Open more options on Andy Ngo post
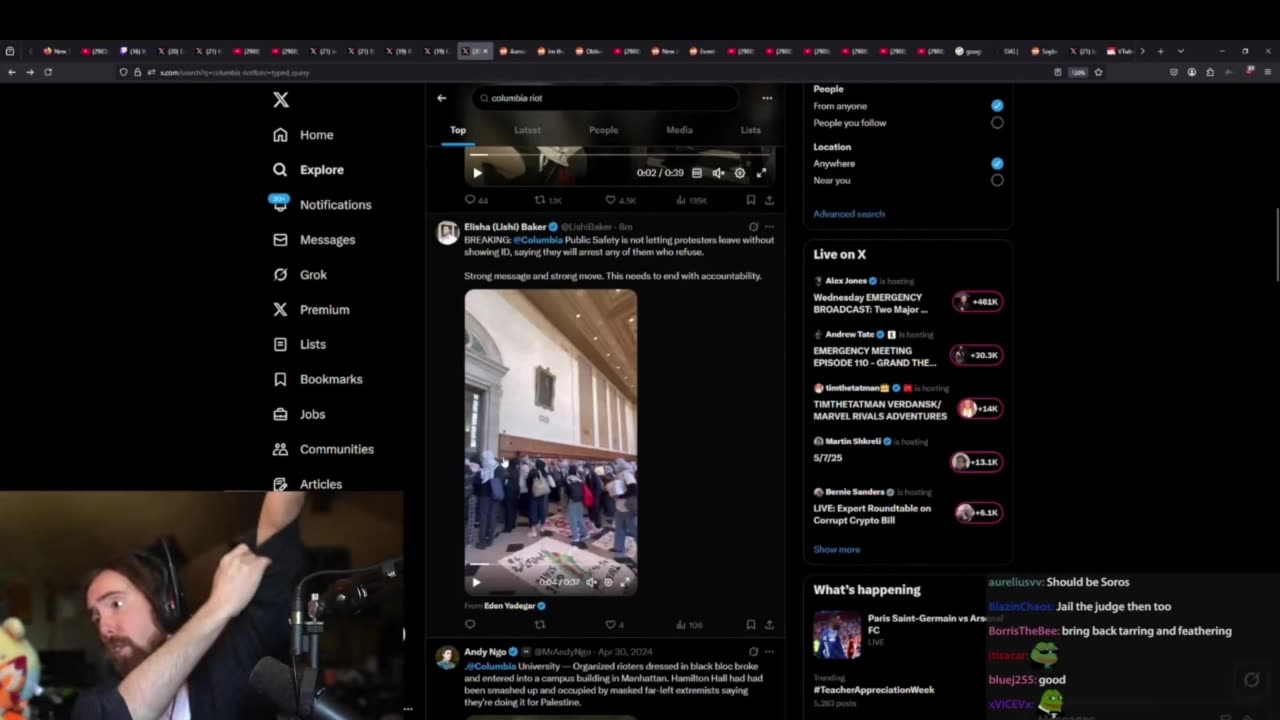This screenshot has height=720, width=1280. tap(769, 652)
